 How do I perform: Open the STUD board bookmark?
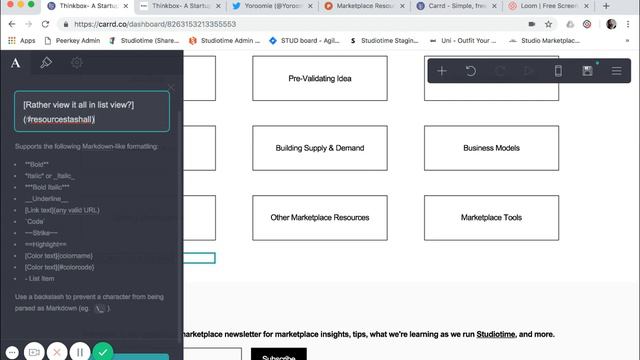(x=304, y=40)
